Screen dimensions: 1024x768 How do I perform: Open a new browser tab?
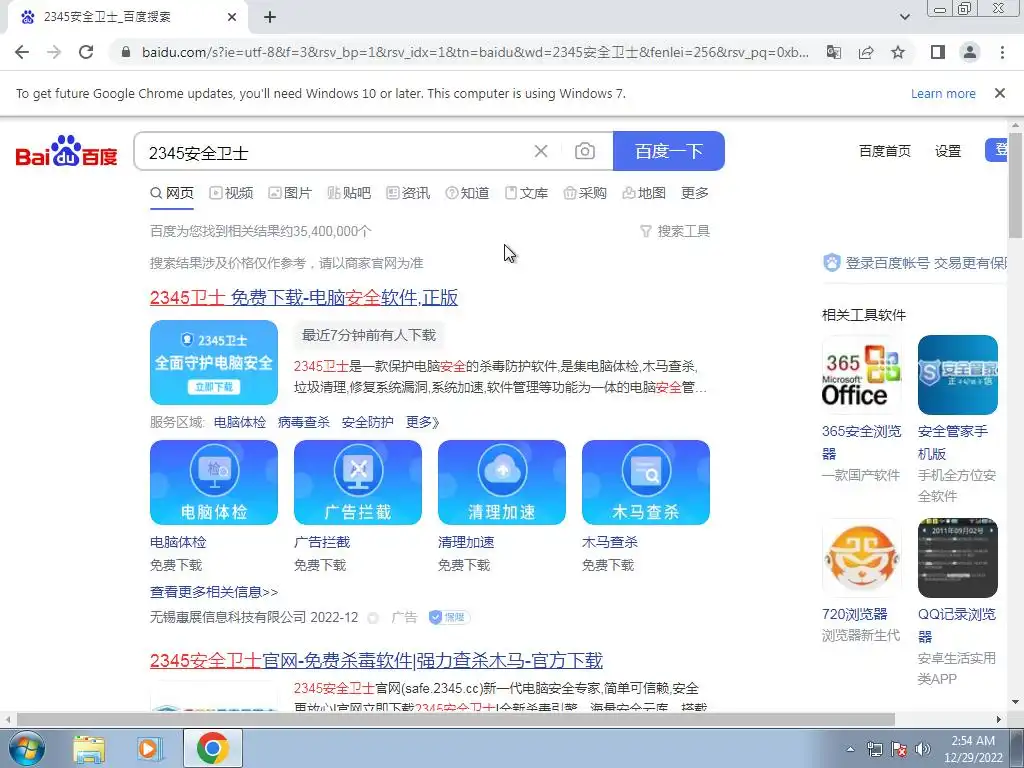click(x=270, y=17)
